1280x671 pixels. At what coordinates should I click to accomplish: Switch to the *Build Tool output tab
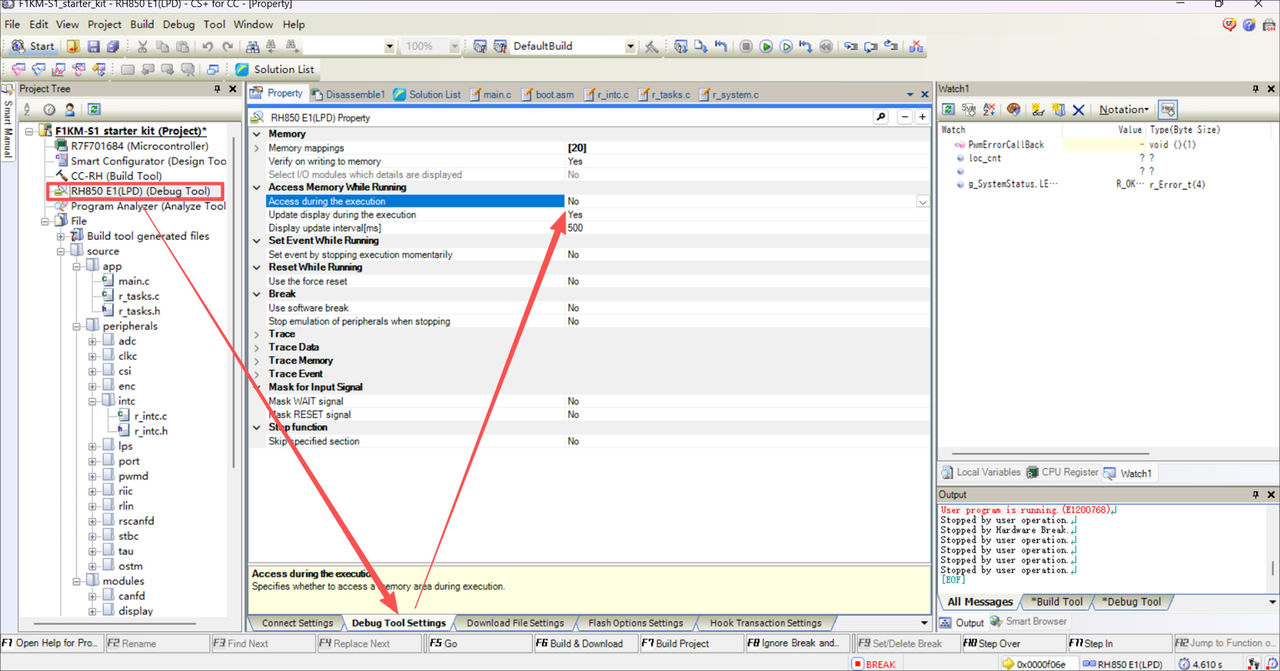pos(1056,602)
